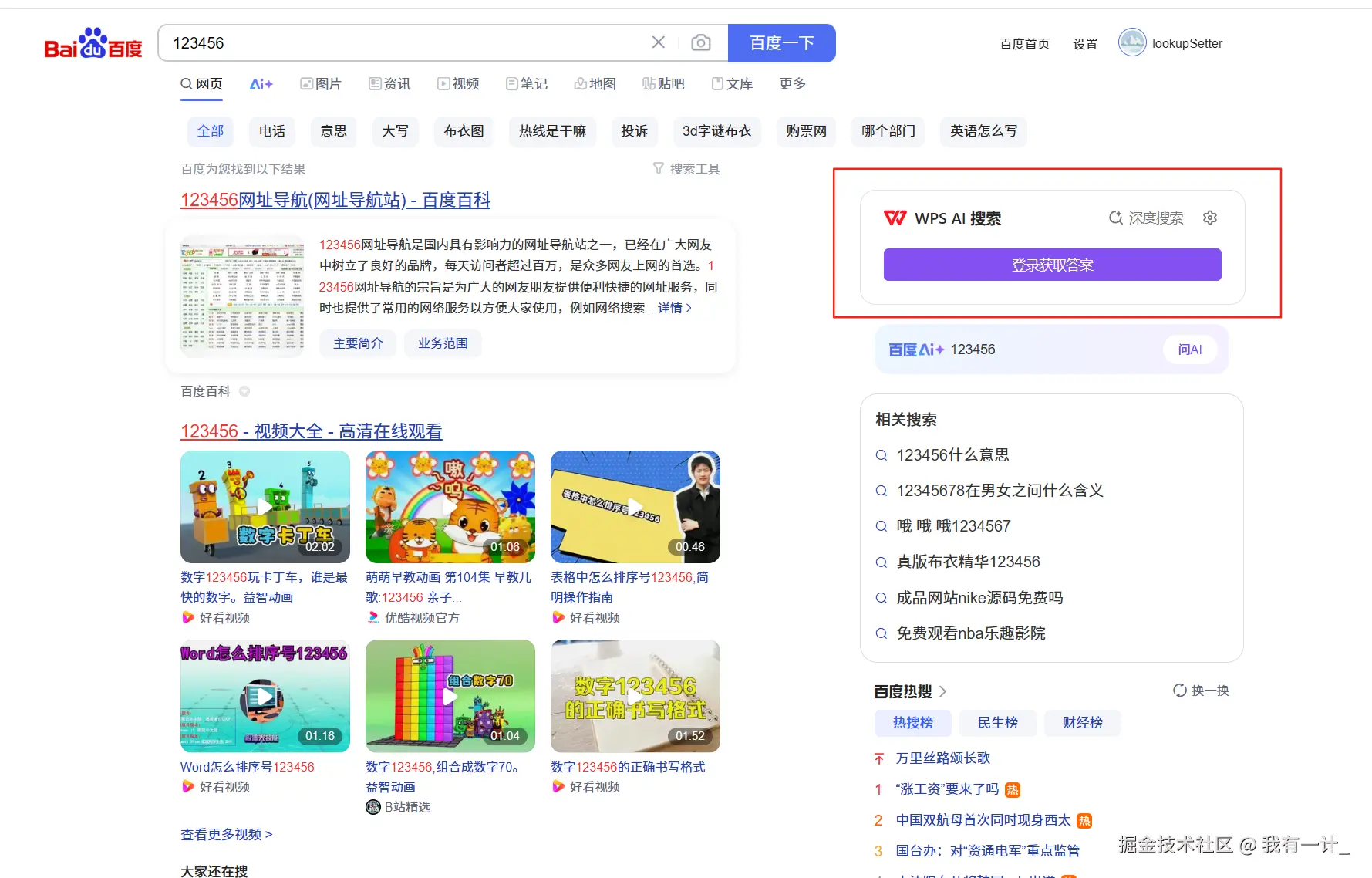This screenshot has height=878, width=1372.
Task: Switch to the 图片 tab
Action: pyautogui.click(x=321, y=84)
